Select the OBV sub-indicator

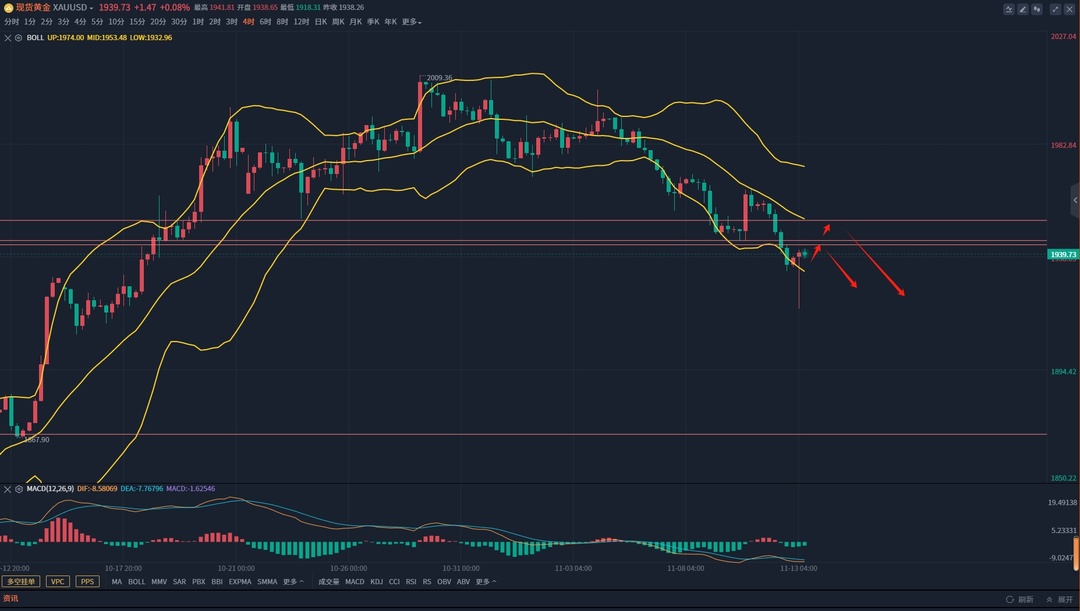click(x=444, y=582)
